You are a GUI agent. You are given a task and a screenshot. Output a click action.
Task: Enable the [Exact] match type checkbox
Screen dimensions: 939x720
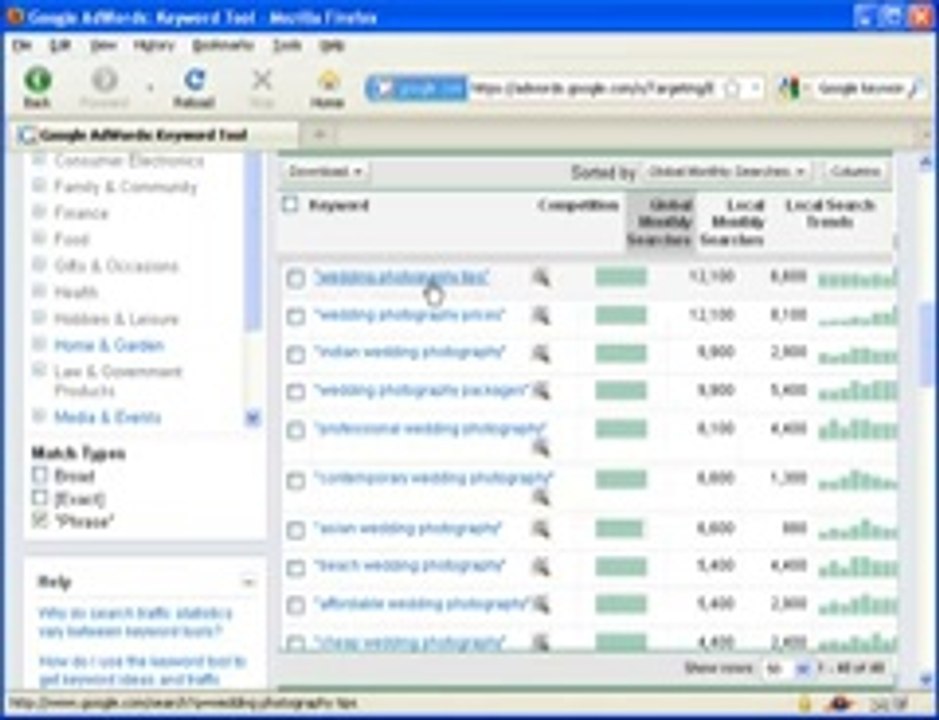40,498
